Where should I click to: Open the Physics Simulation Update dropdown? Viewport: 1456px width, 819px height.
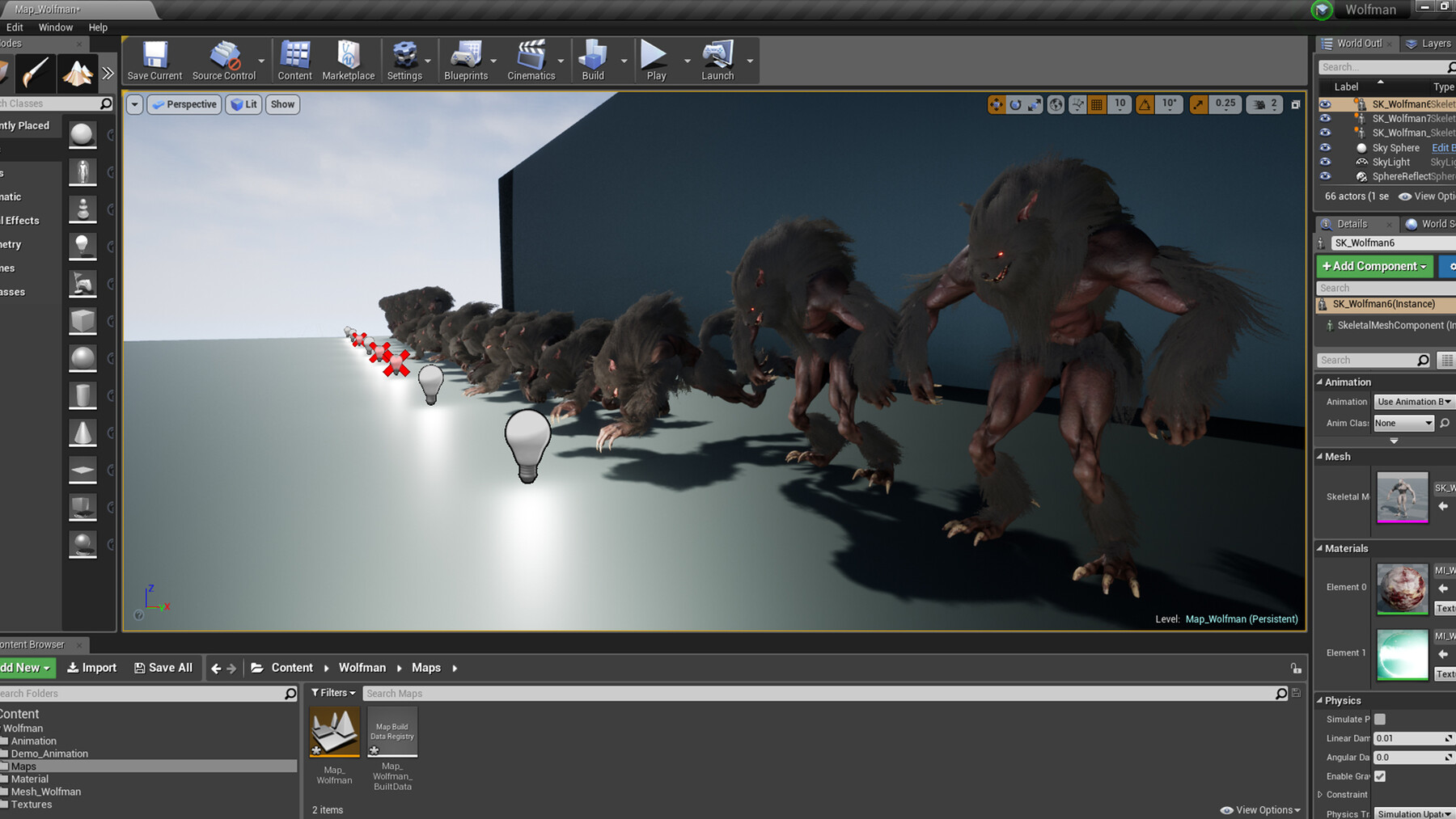1414,813
